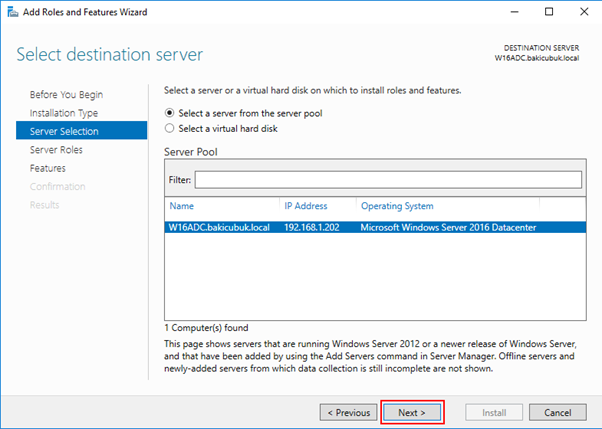Sort server pool by Name column
Screen dimensions: 602x429
click(182, 206)
